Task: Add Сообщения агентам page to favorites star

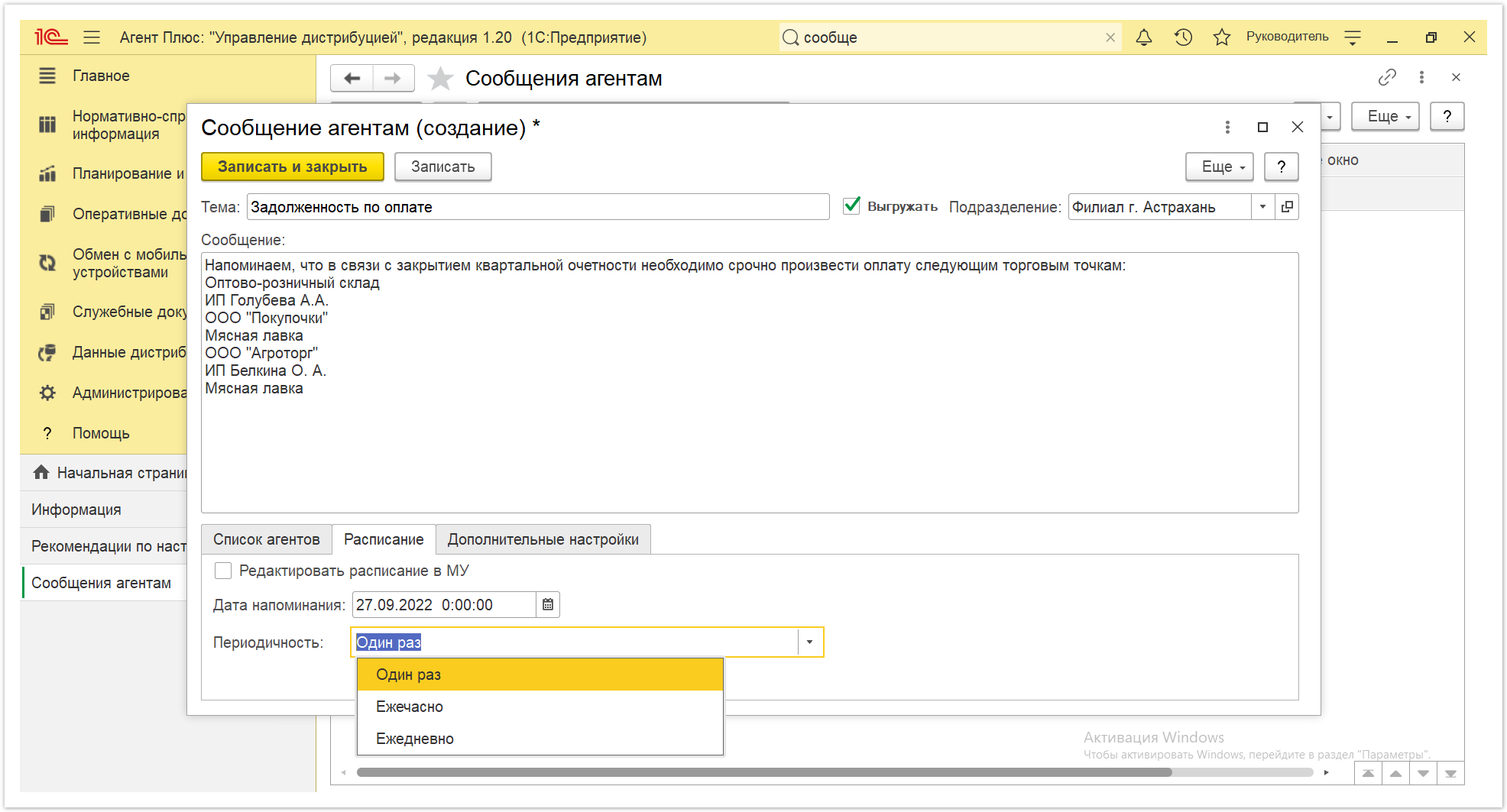Action: (440, 78)
